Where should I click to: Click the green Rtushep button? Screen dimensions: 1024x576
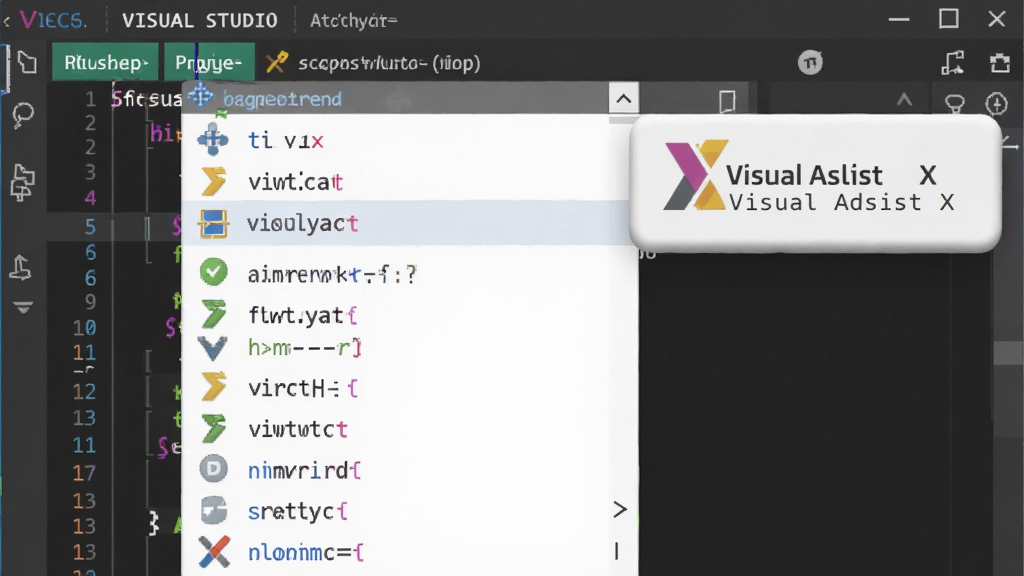(105, 63)
